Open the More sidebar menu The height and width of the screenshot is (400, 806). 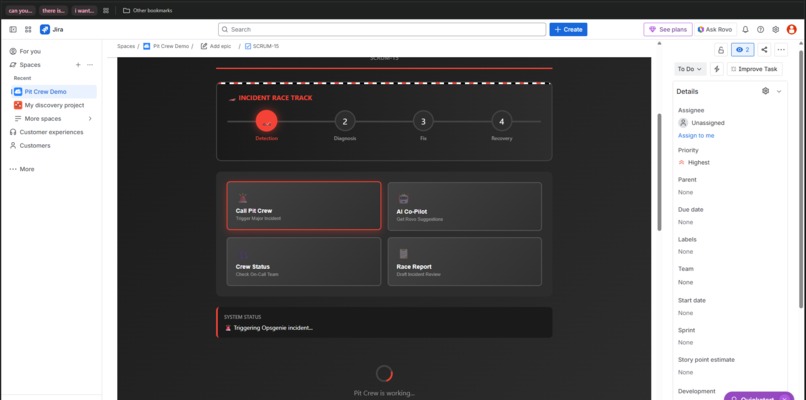pos(22,169)
